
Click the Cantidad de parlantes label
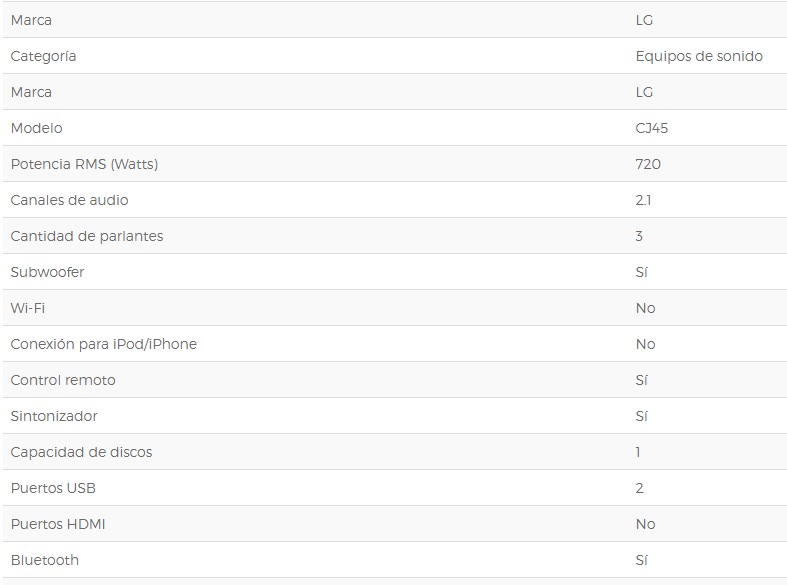pos(87,236)
